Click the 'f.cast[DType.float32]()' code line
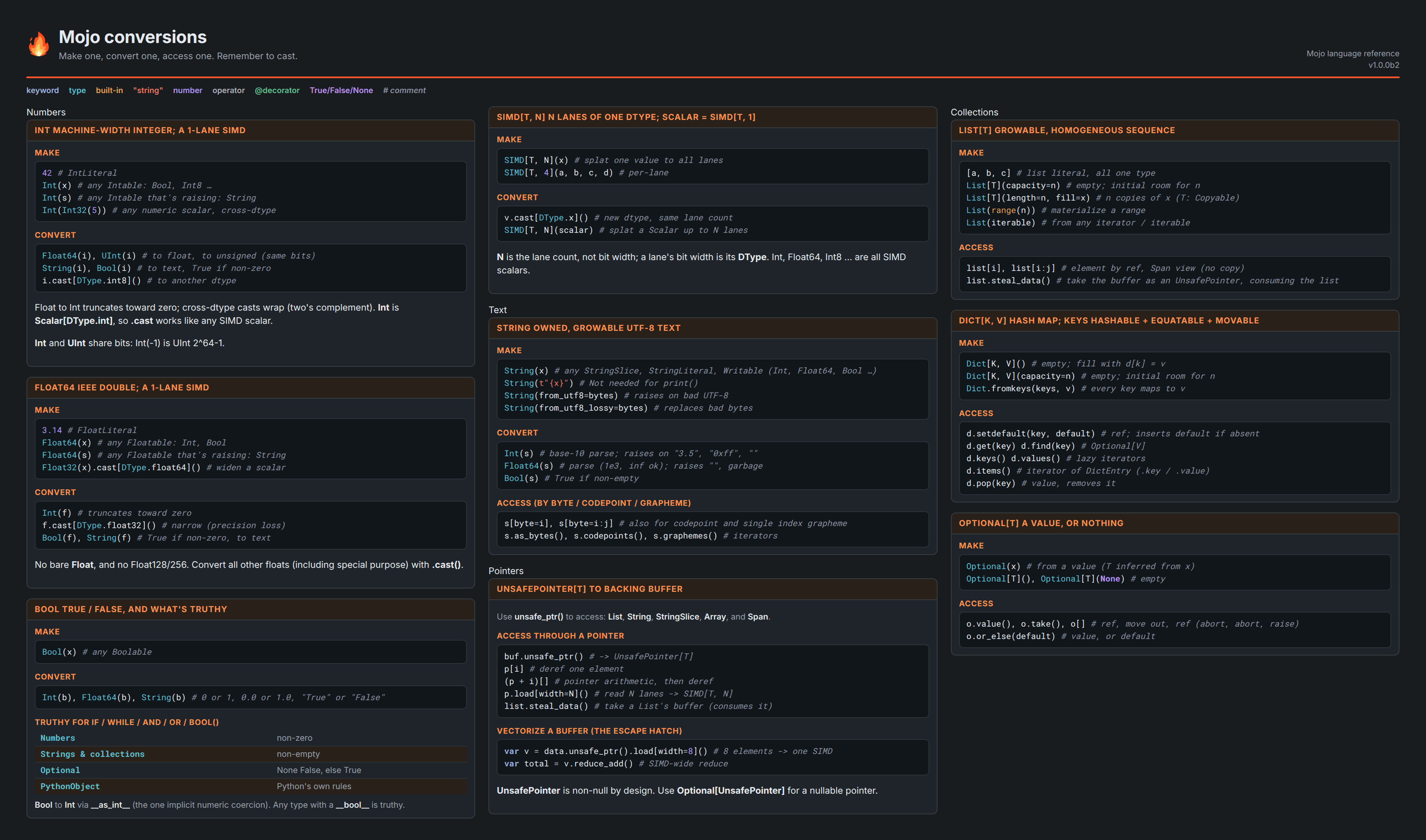1426x840 pixels. 163,525
